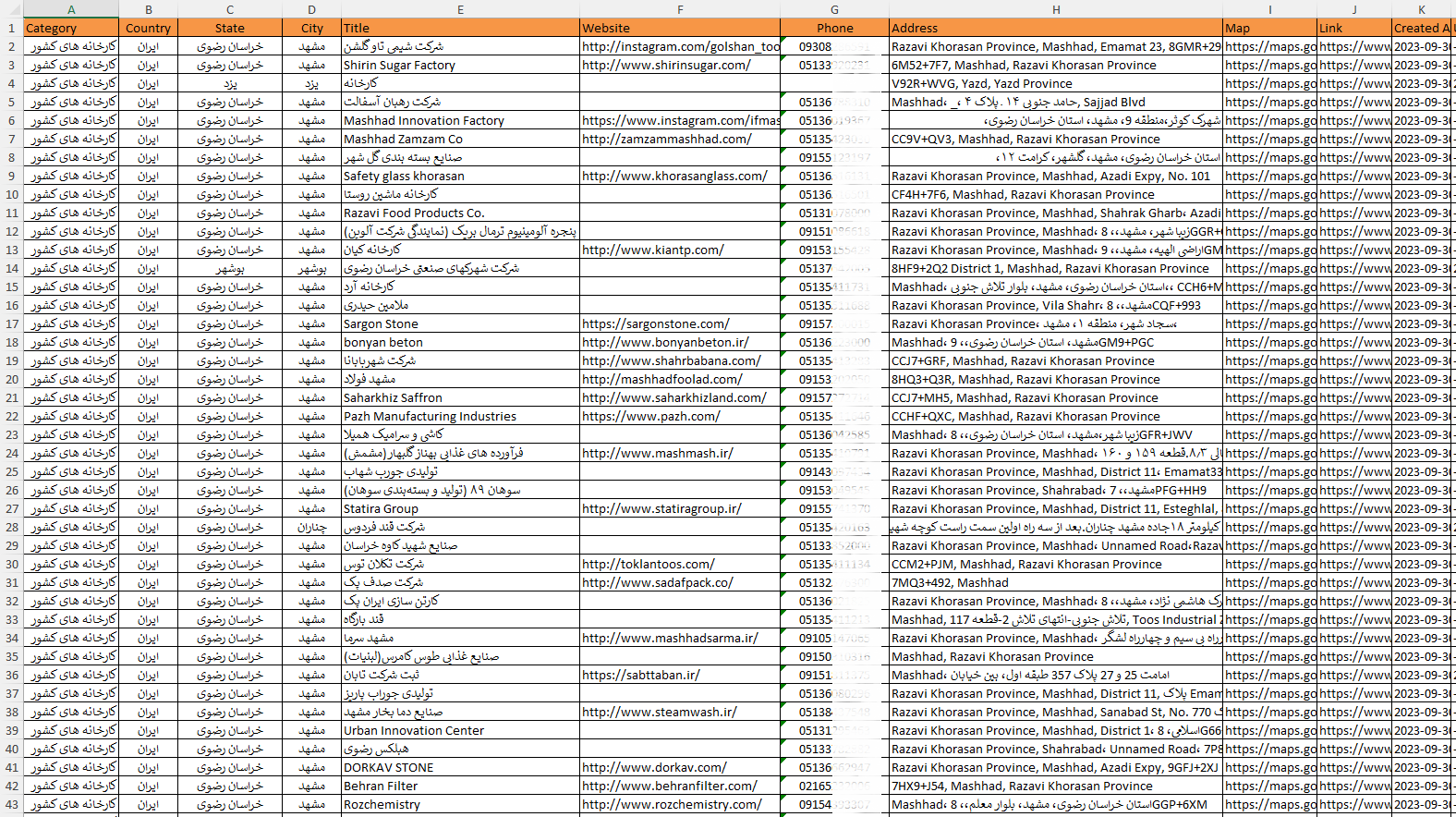1456x817 pixels.
Task: Click the select-all corner of the sheet
Action: 11,9
